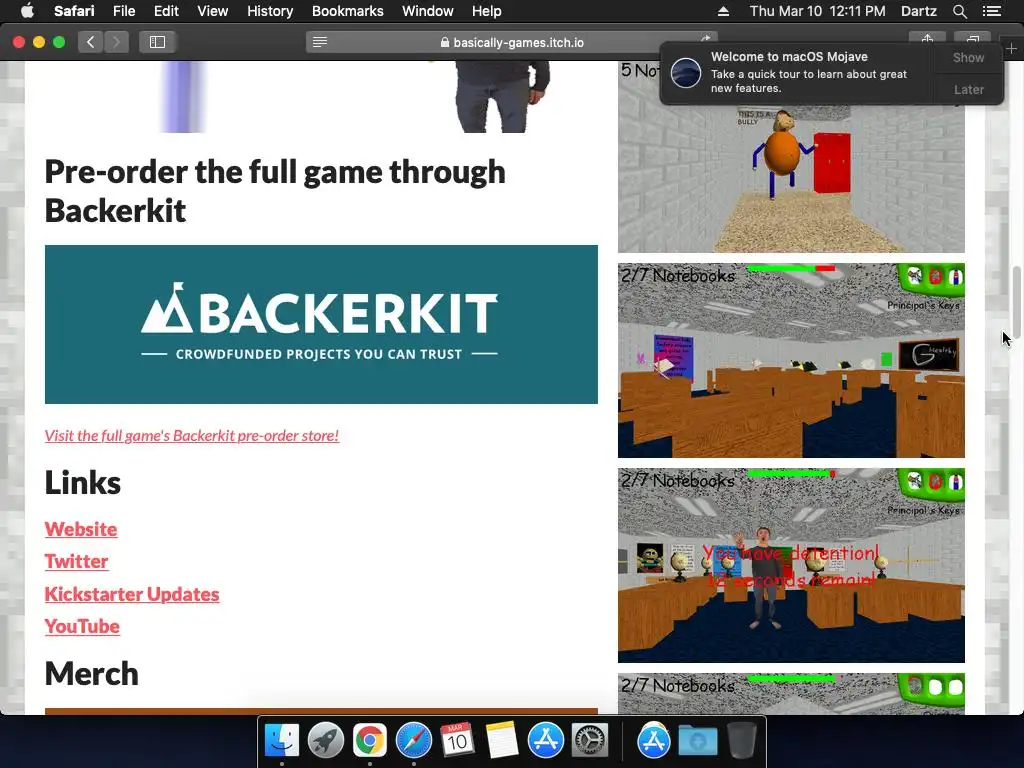This screenshot has width=1024, height=768.
Task: Go forward using Safari's forward arrow
Action: click(116, 42)
